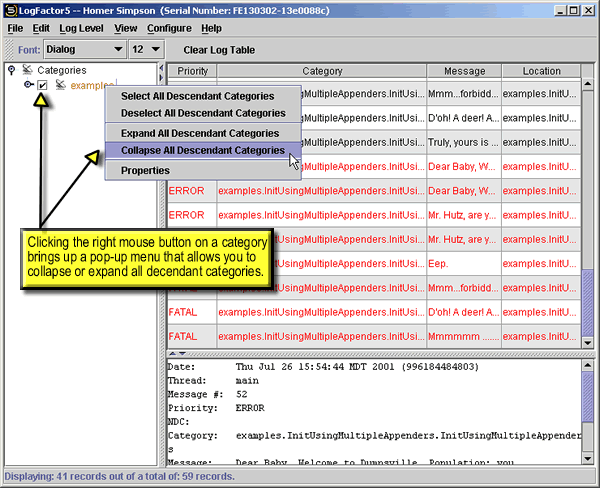Open the Configure menu
Viewport: 600px width, 488px height.
pyautogui.click(x=169, y=28)
